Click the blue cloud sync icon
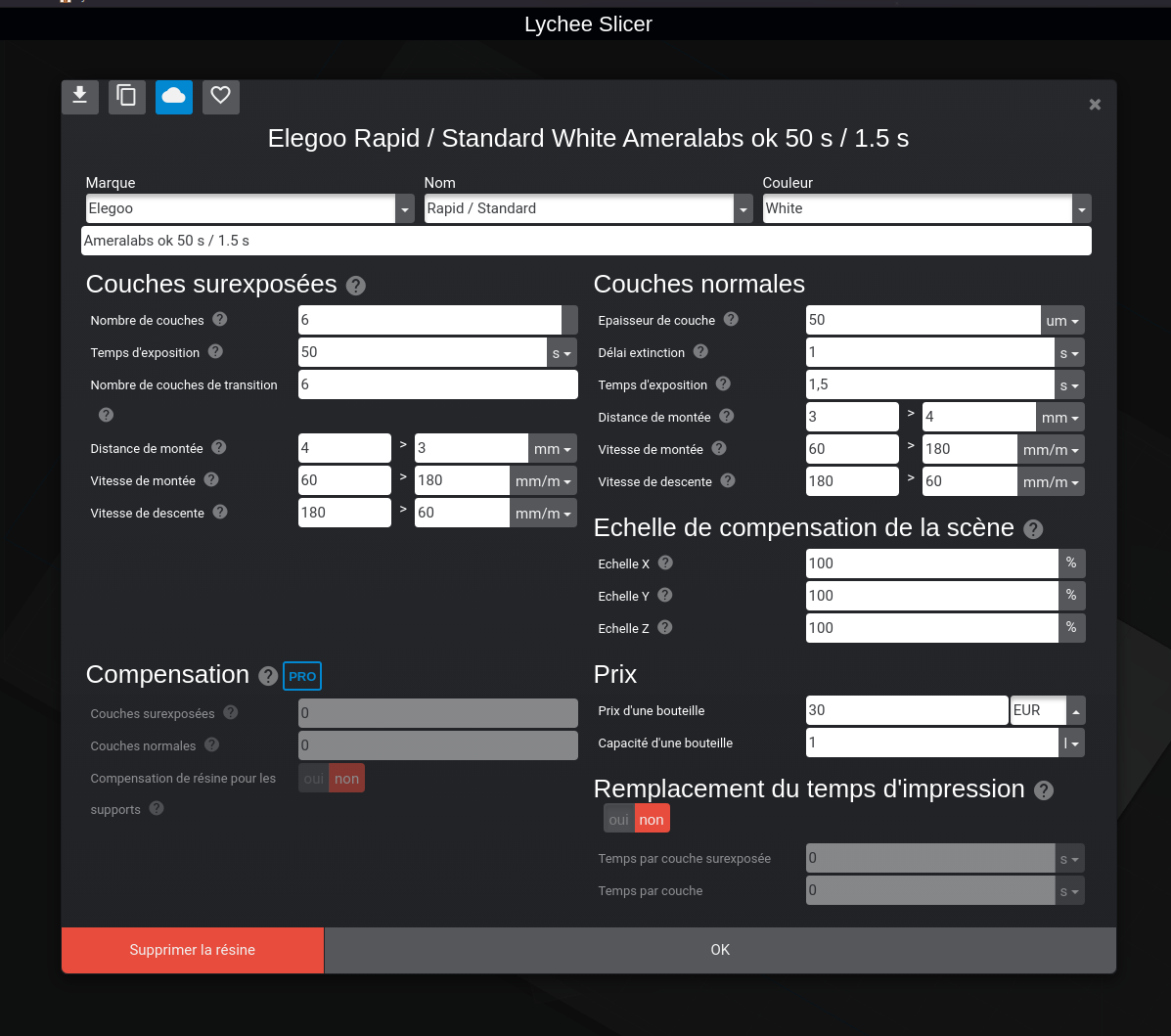Viewport: 1171px width, 1036px height. click(174, 97)
